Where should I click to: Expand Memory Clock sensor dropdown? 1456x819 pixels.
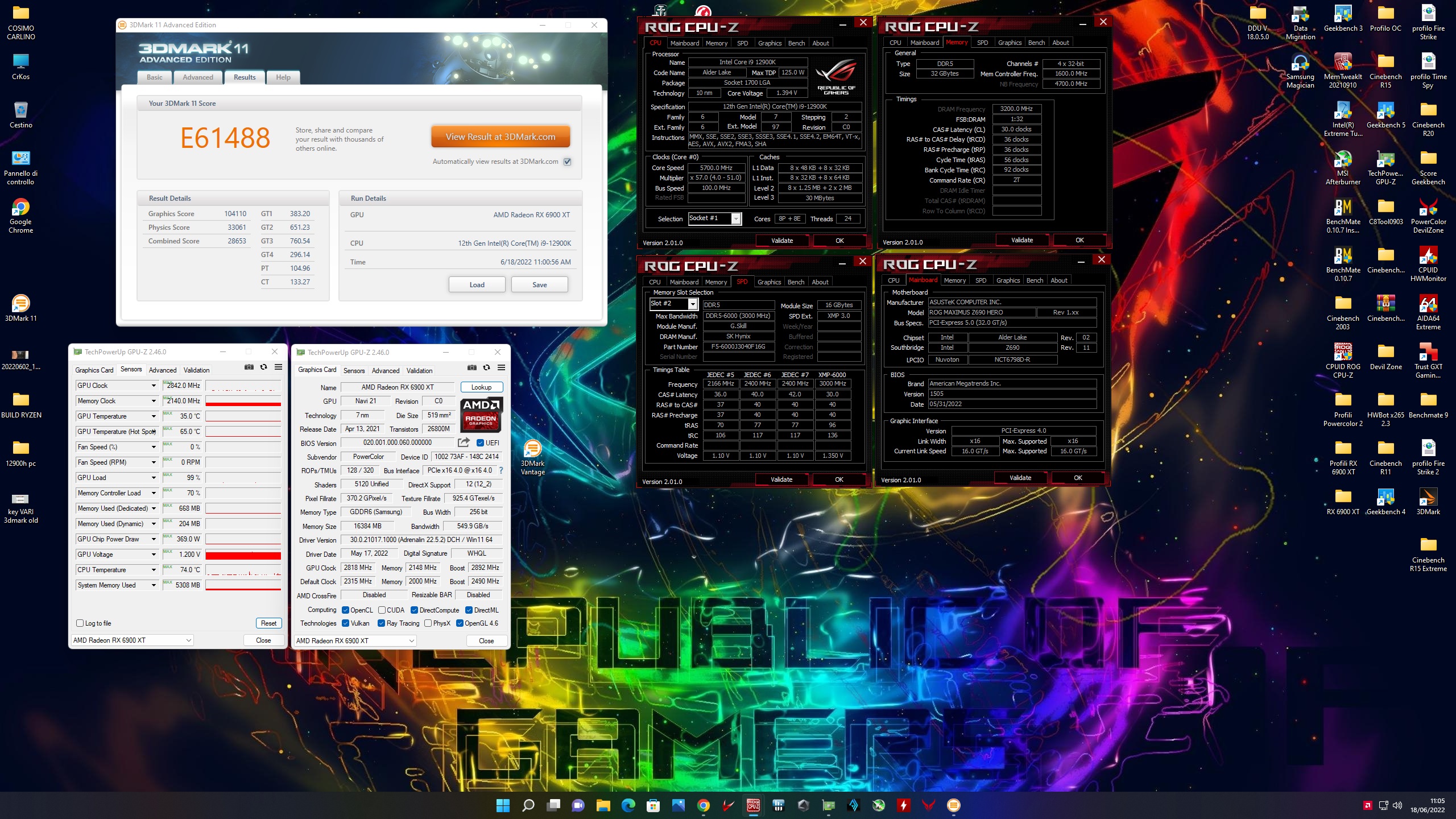point(154,401)
